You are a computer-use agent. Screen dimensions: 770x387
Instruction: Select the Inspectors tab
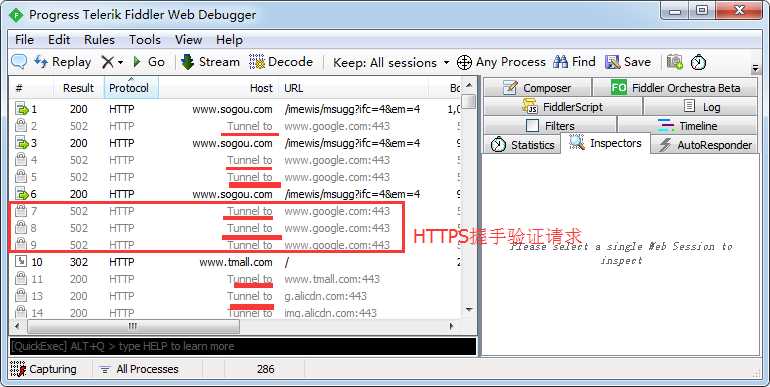click(x=605, y=143)
